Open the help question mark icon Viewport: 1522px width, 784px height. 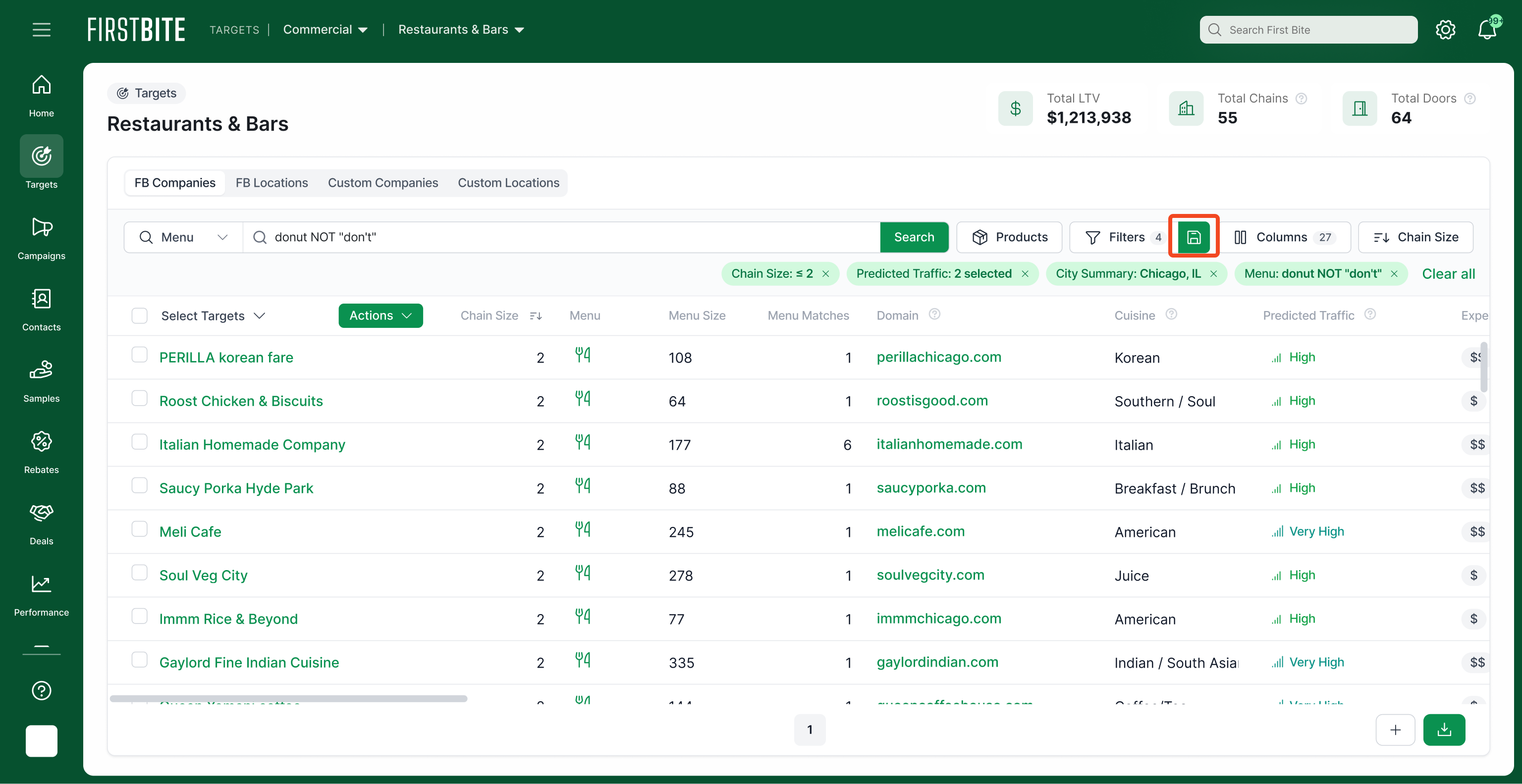(x=41, y=690)
